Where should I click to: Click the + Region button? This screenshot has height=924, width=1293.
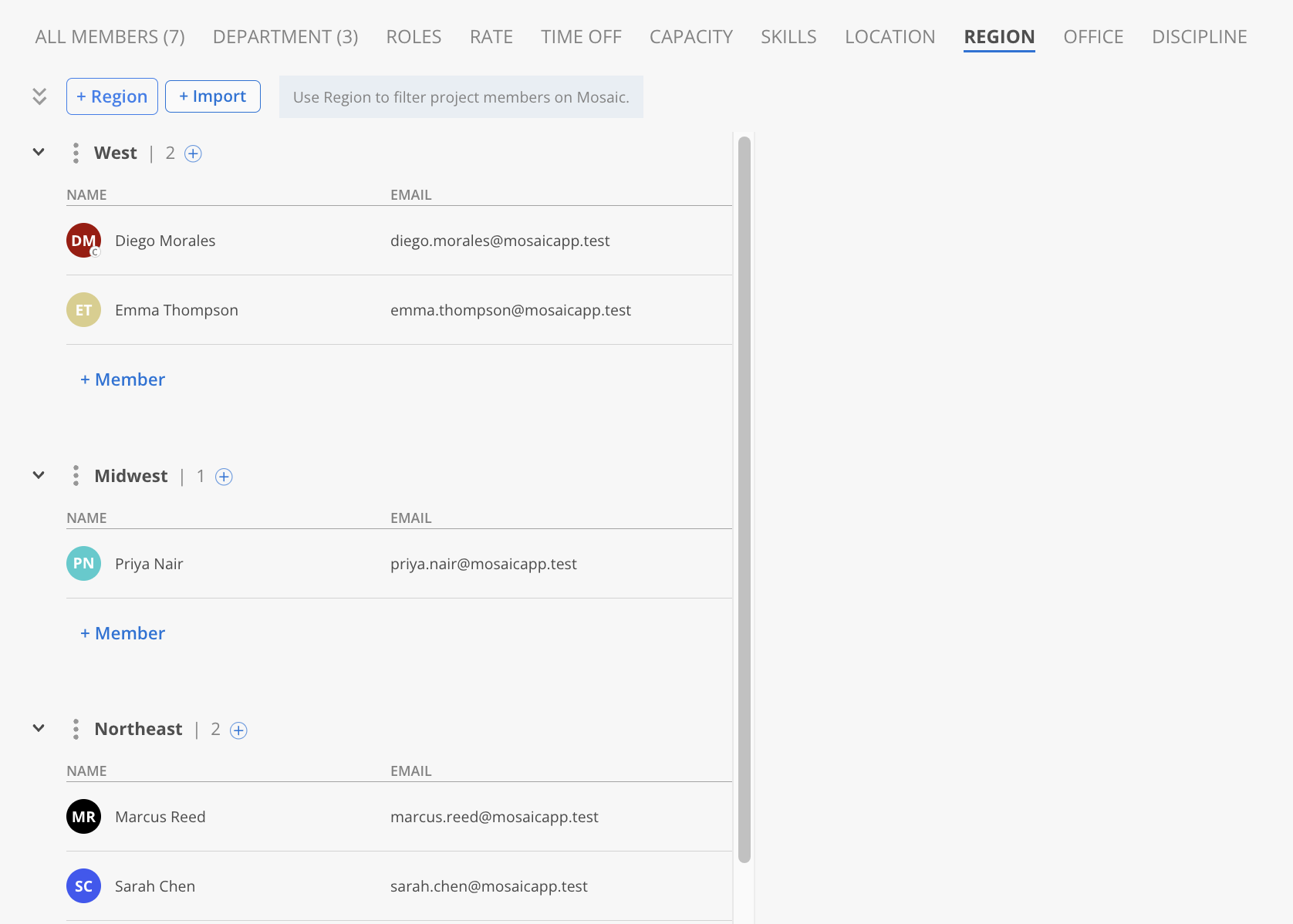(x=112, y=96)
